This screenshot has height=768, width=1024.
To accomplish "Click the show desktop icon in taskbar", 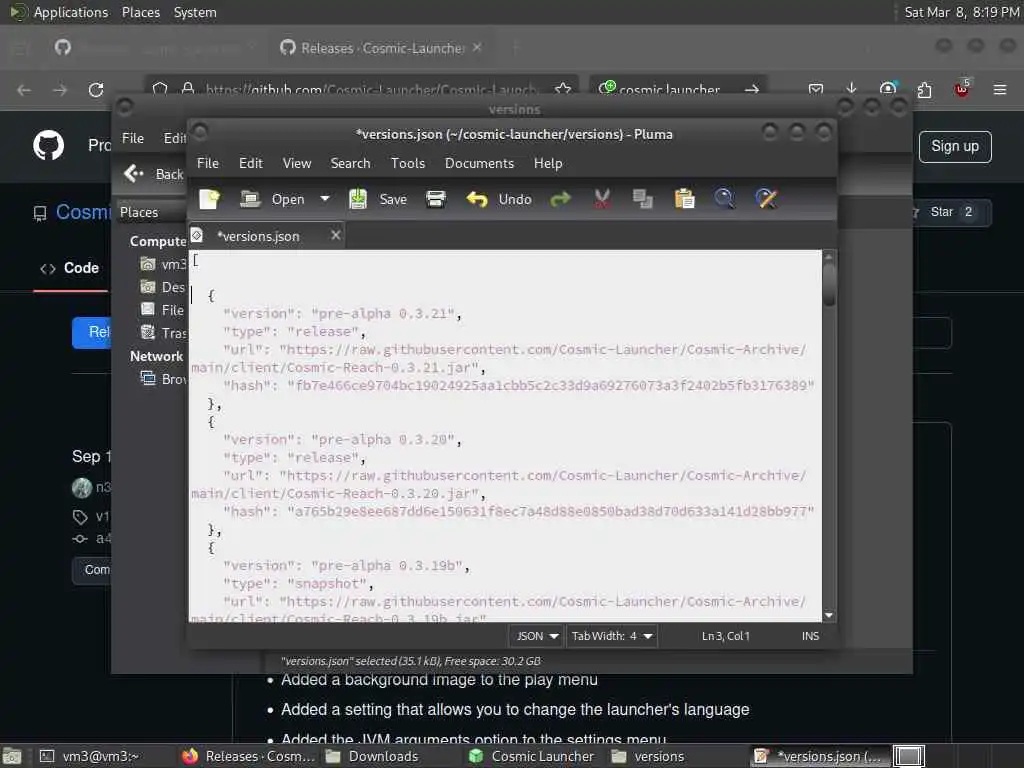I will [x=12, y=756].
